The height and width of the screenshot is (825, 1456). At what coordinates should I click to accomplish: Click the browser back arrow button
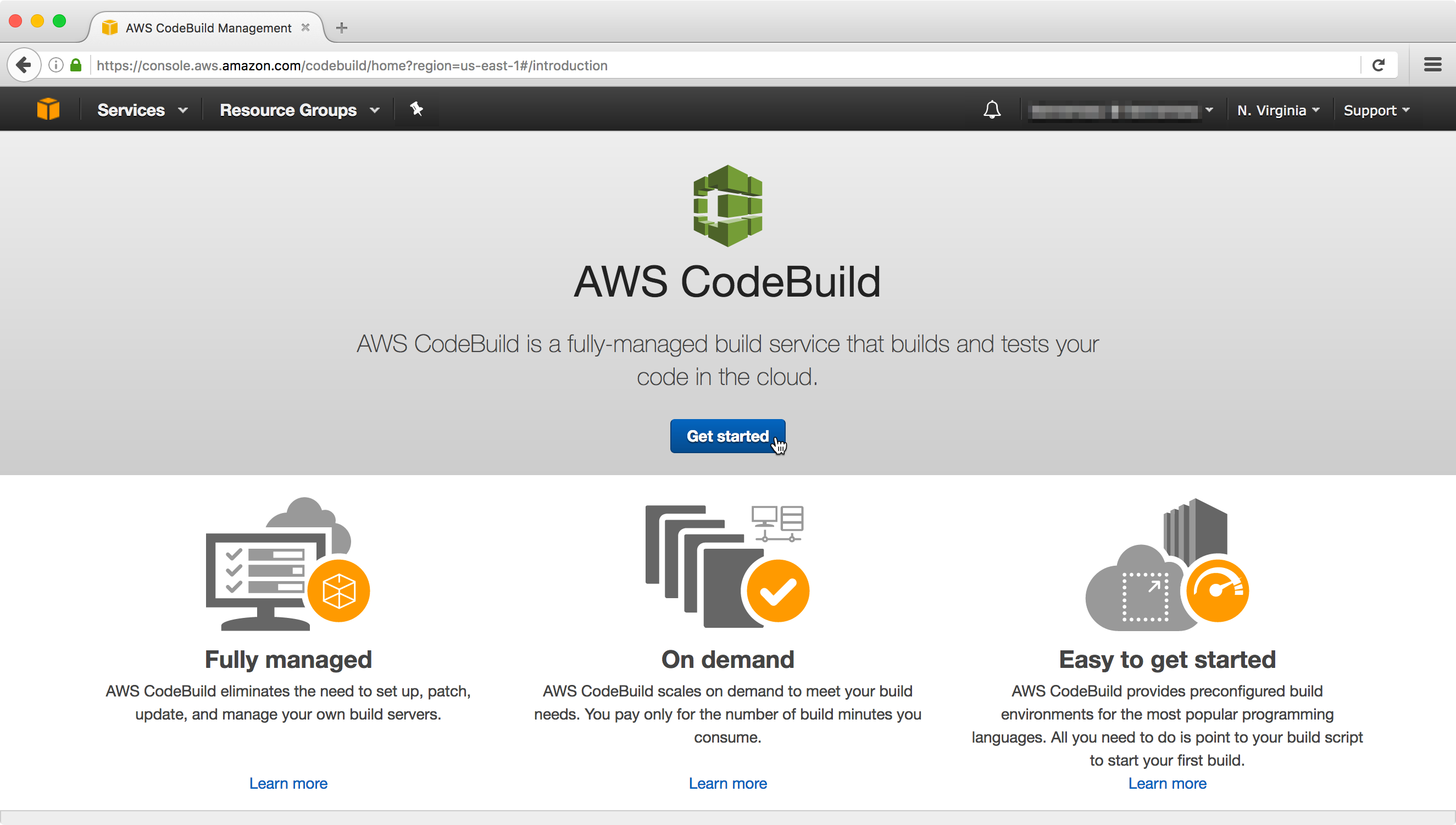(x=24, y=65)
